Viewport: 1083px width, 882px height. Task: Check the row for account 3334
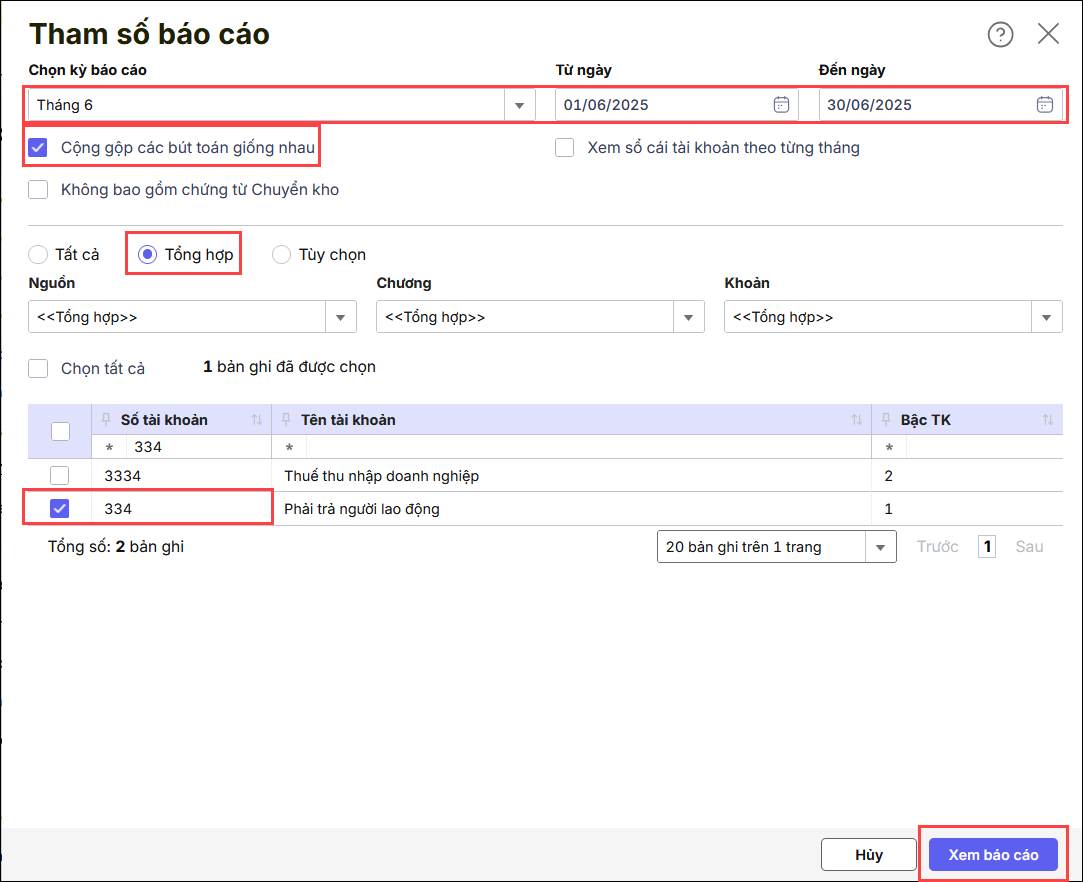click(x=60, y=475)
